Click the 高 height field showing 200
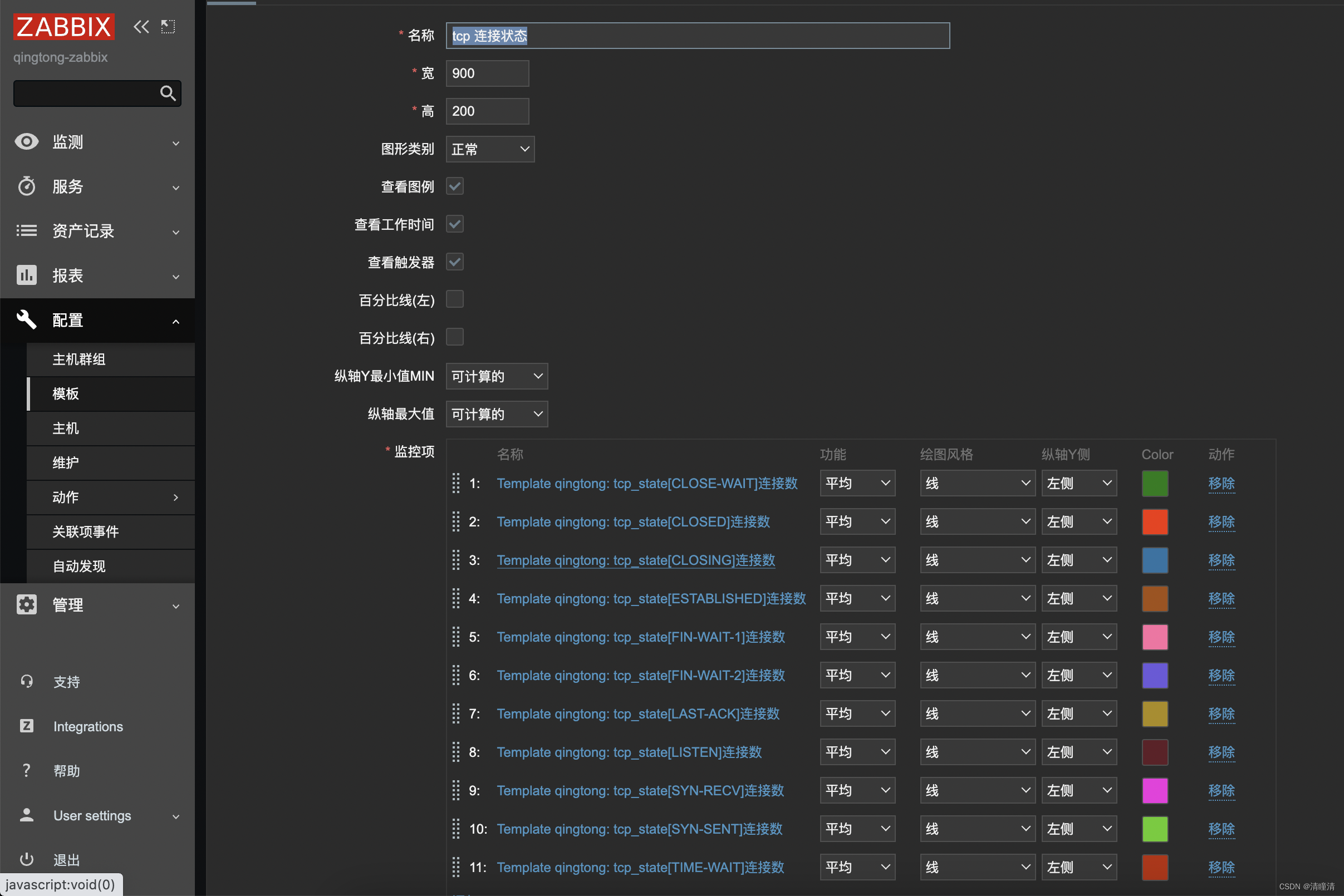 click(488, 111)
